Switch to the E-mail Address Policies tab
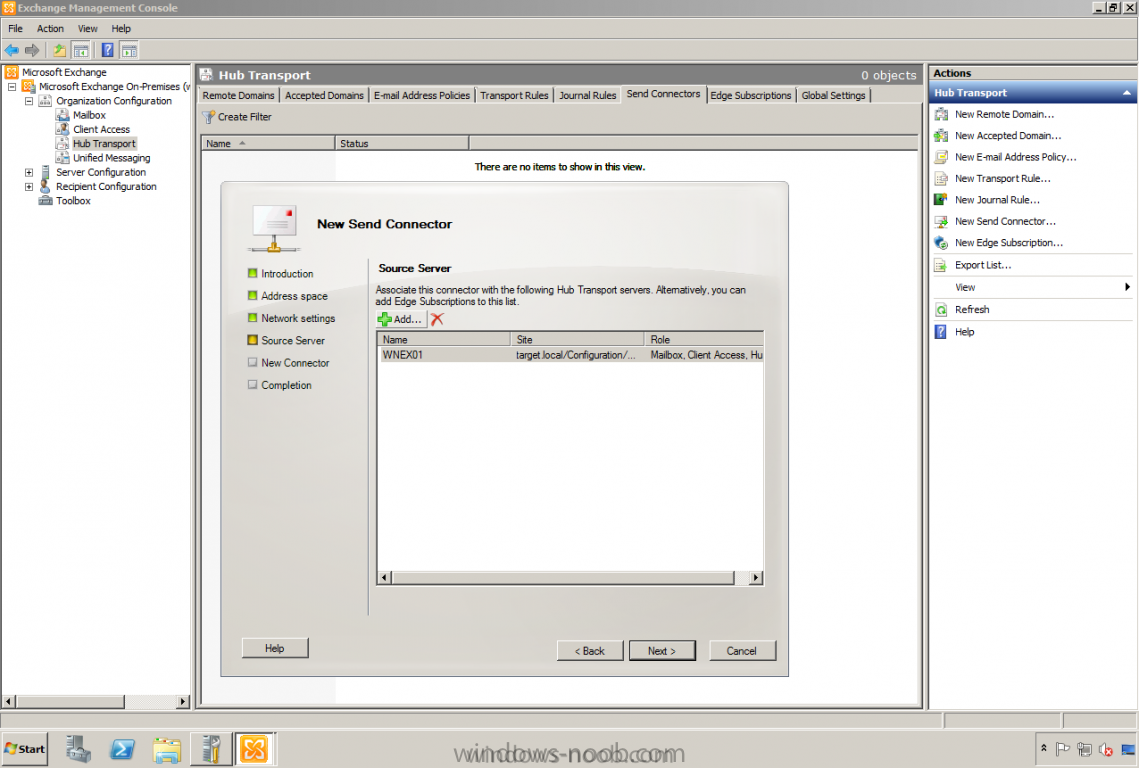The image size is (1139, 768). (x=422, y=95)
